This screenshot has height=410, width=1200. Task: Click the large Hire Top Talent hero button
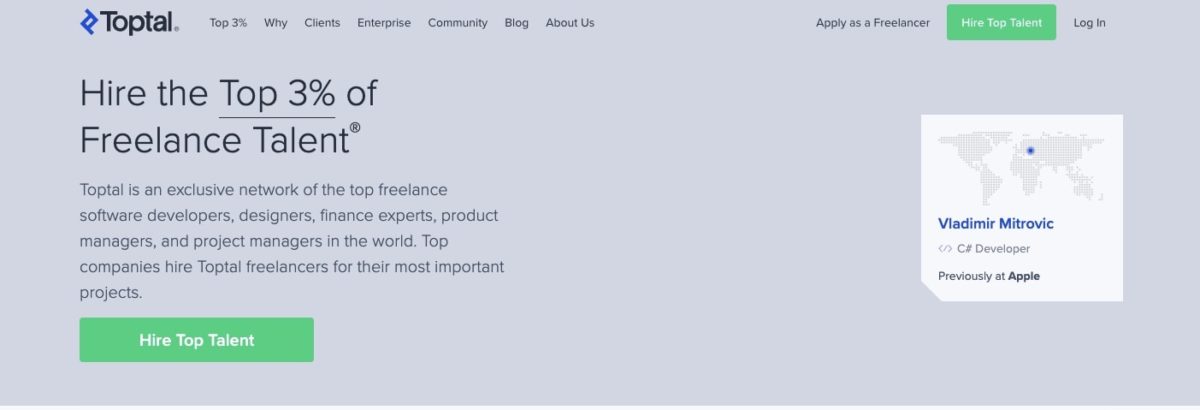point(197,340)
